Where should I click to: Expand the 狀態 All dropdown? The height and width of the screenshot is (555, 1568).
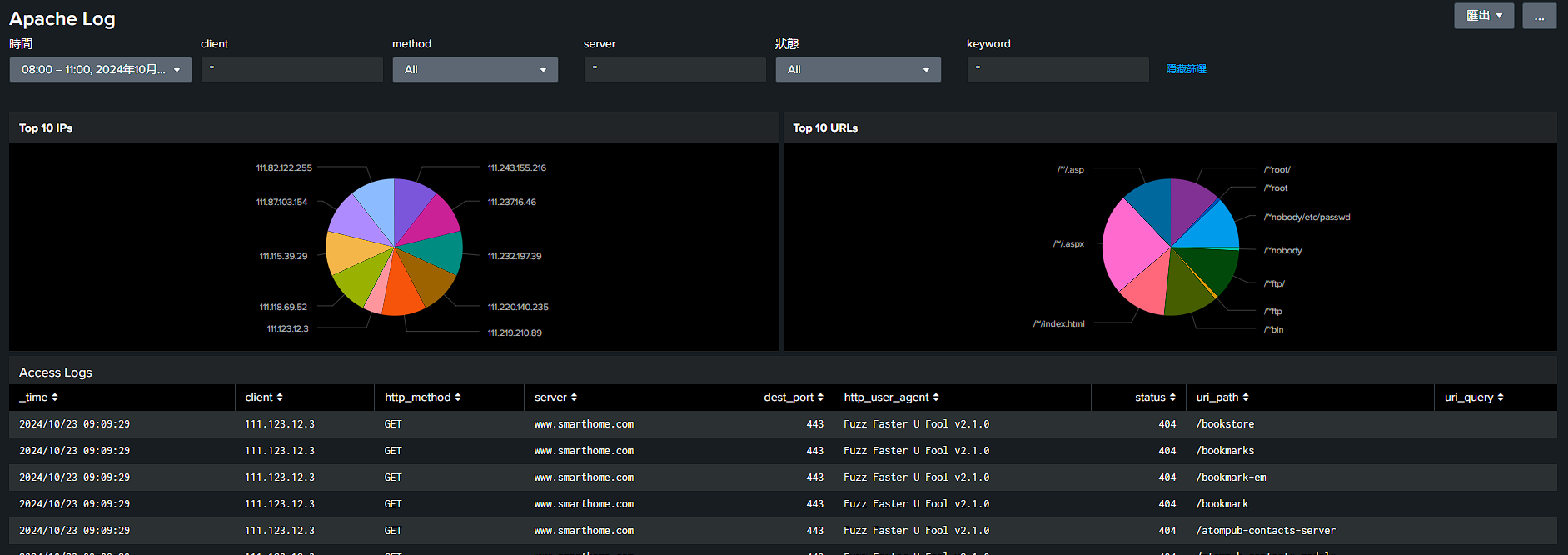coord(859,70)
